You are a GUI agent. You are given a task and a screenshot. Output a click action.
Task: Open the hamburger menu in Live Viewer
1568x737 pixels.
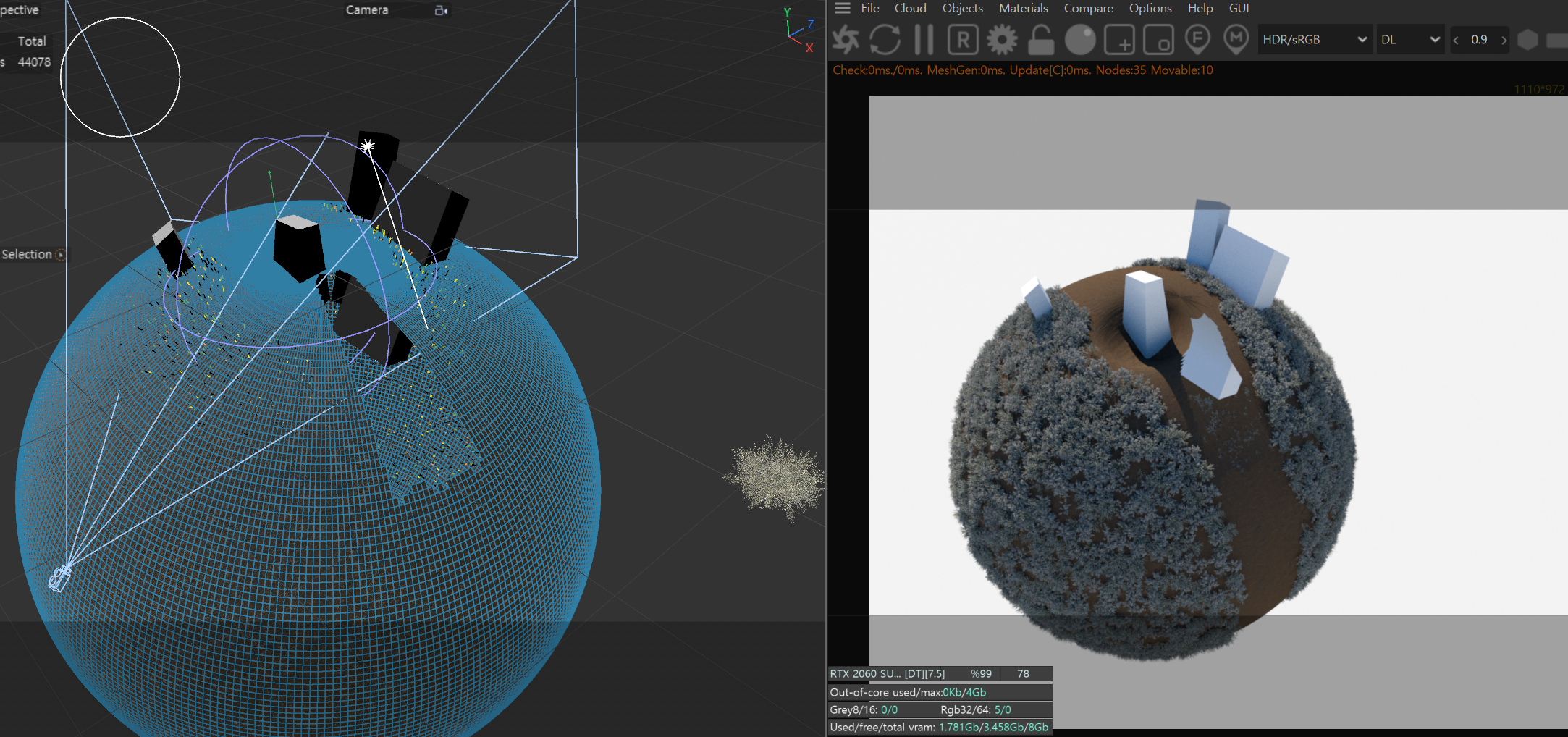[843, 8]
